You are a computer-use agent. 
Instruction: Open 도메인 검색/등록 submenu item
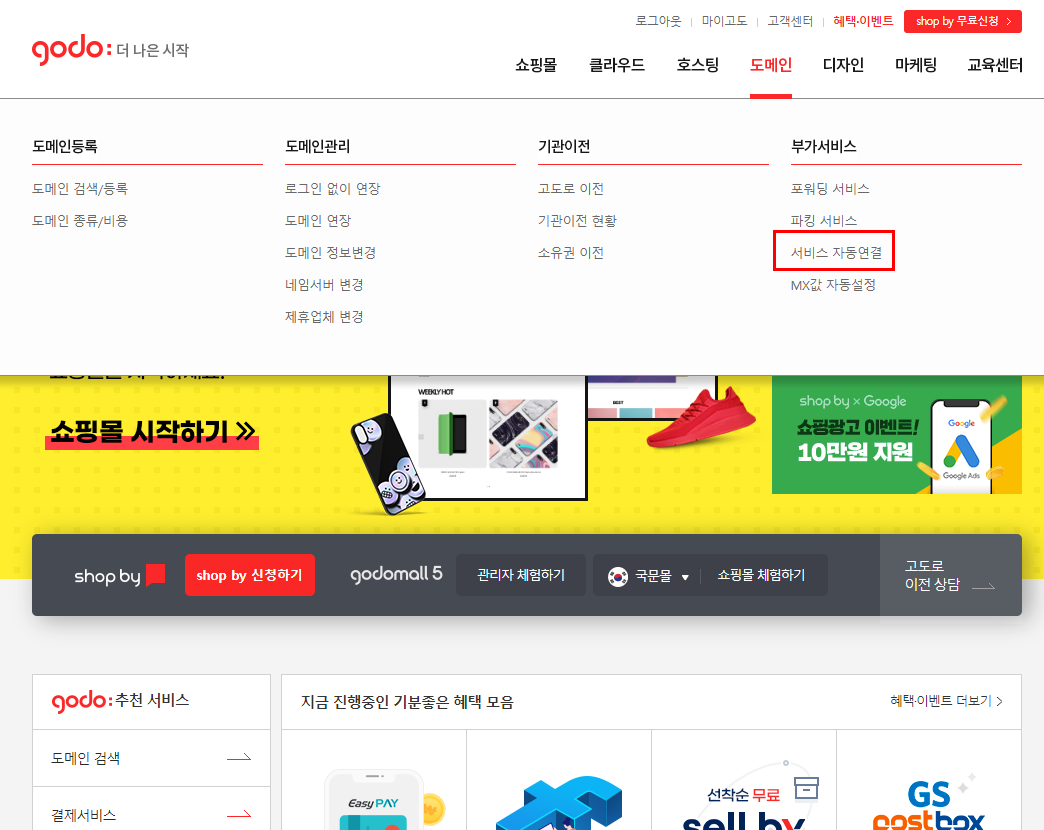[x=80, y=189]
